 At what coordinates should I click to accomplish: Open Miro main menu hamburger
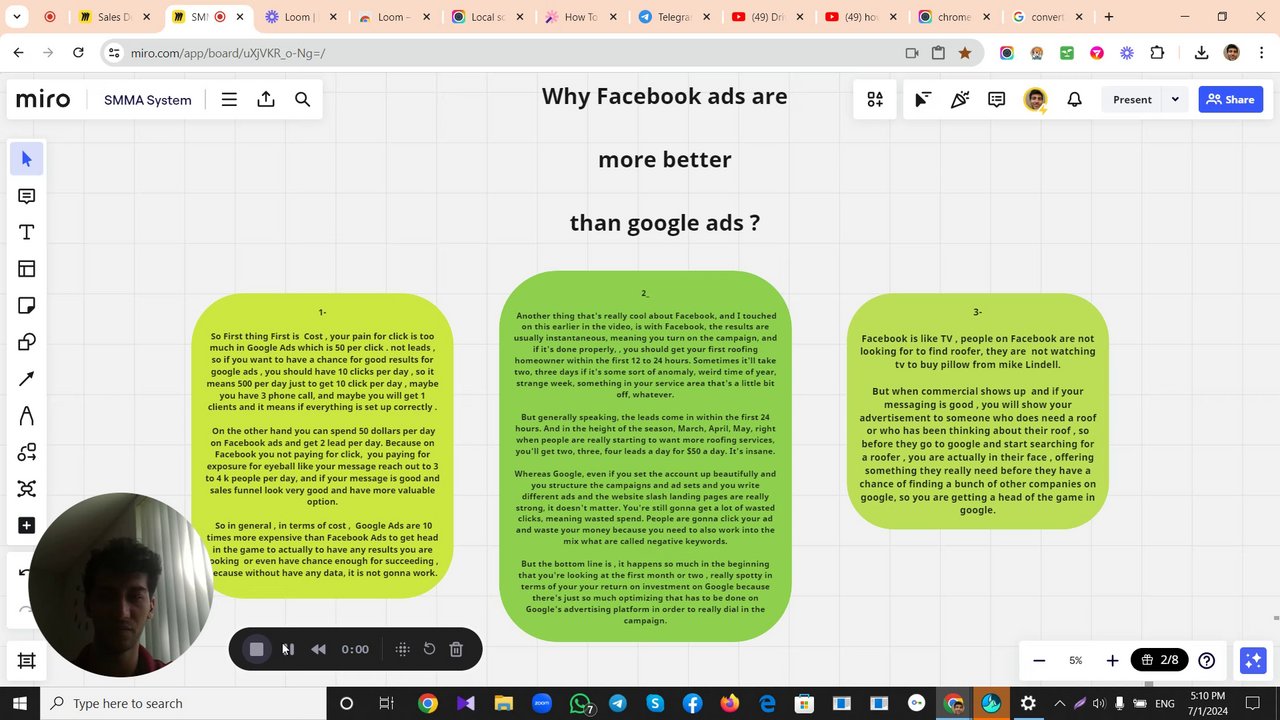[x=229, y=99]
